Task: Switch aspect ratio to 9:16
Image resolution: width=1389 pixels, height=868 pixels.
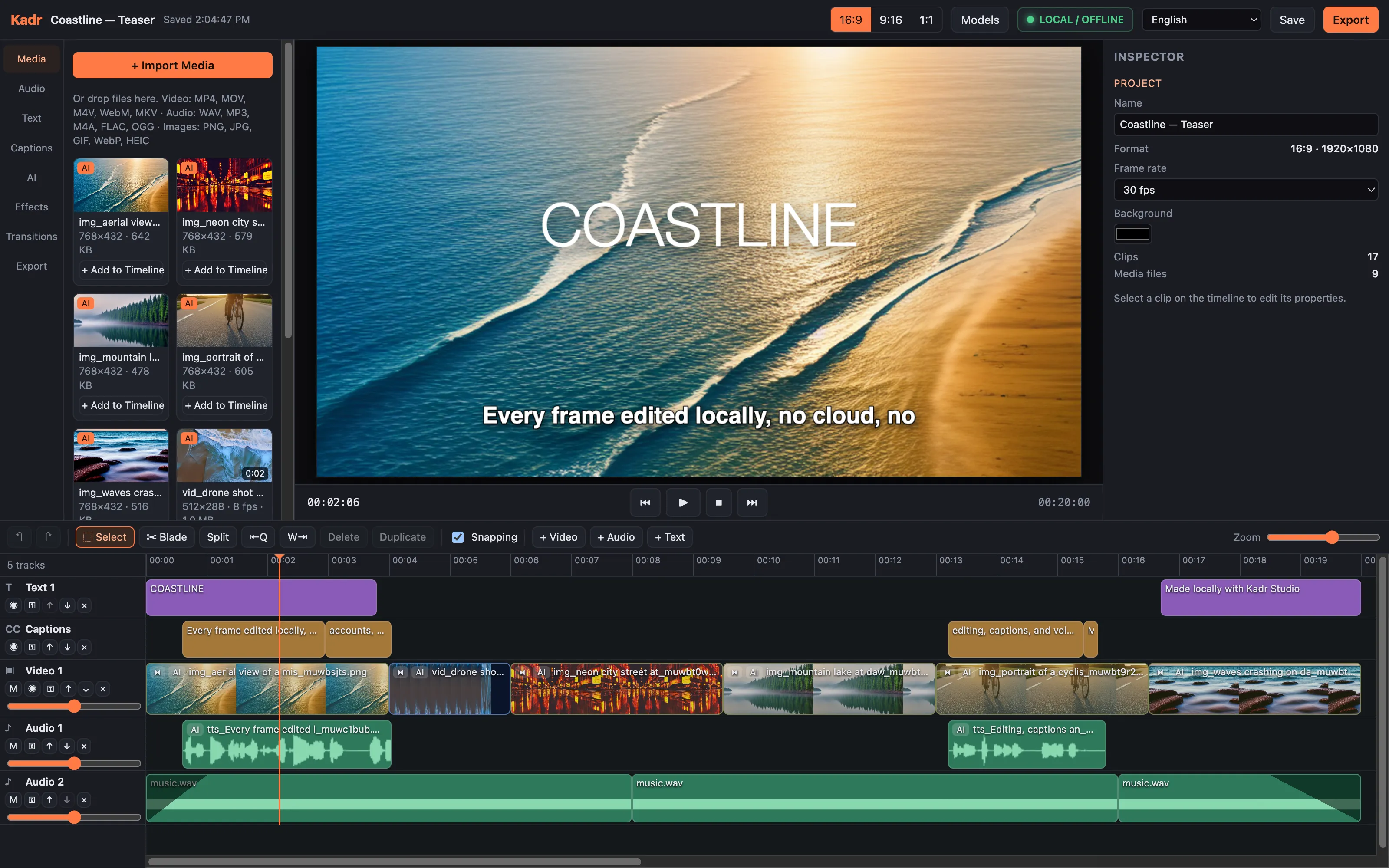Action: click(x=890, y=20)
